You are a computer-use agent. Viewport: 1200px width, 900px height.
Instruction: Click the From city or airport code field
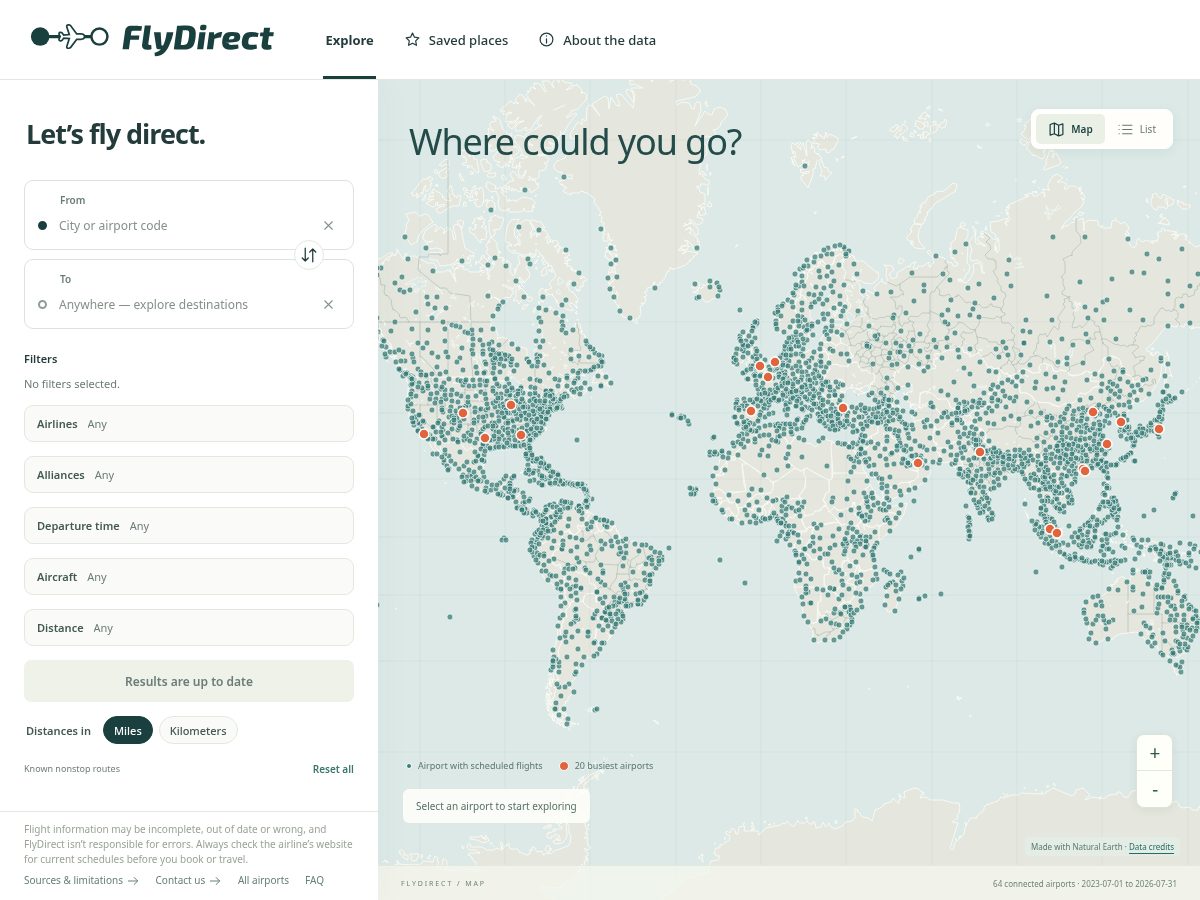189,215
